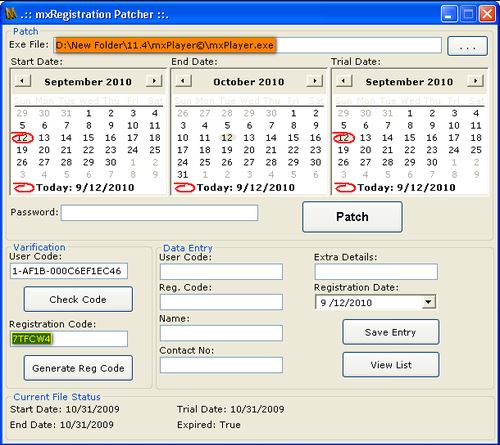Click the mxRegistration Patcher title bar icon
This screenshot has height=445, width=500.
point(11,13)
